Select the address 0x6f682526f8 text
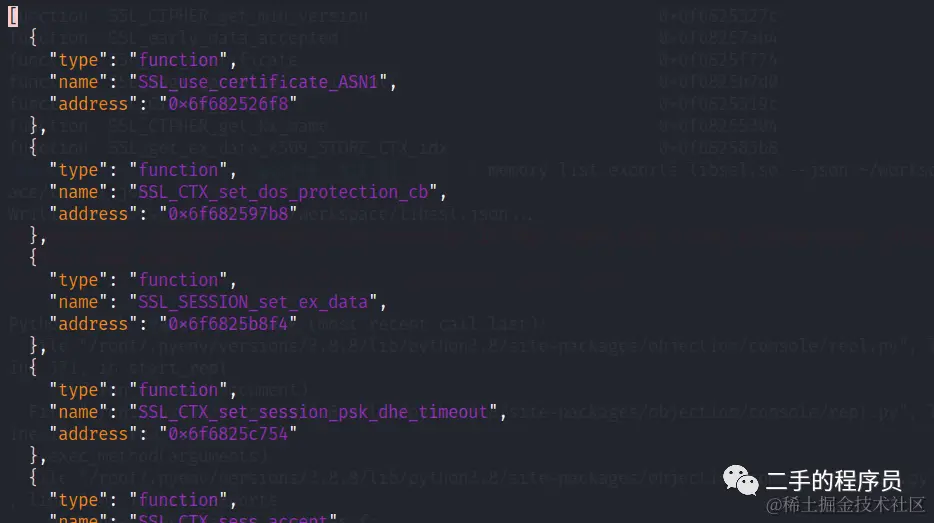Image resolution: width=934 pixels, height=523 pixels. [x=228, y=104]
